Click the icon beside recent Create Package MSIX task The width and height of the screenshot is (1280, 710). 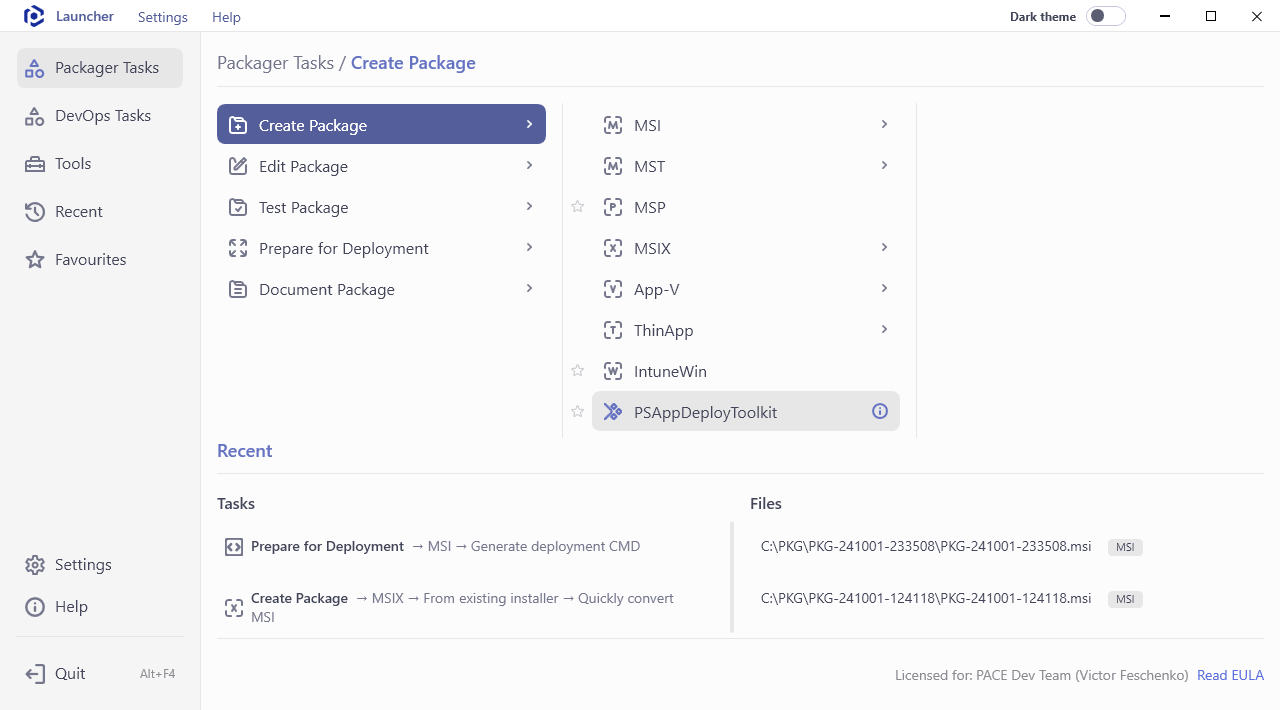click(233, 608)
